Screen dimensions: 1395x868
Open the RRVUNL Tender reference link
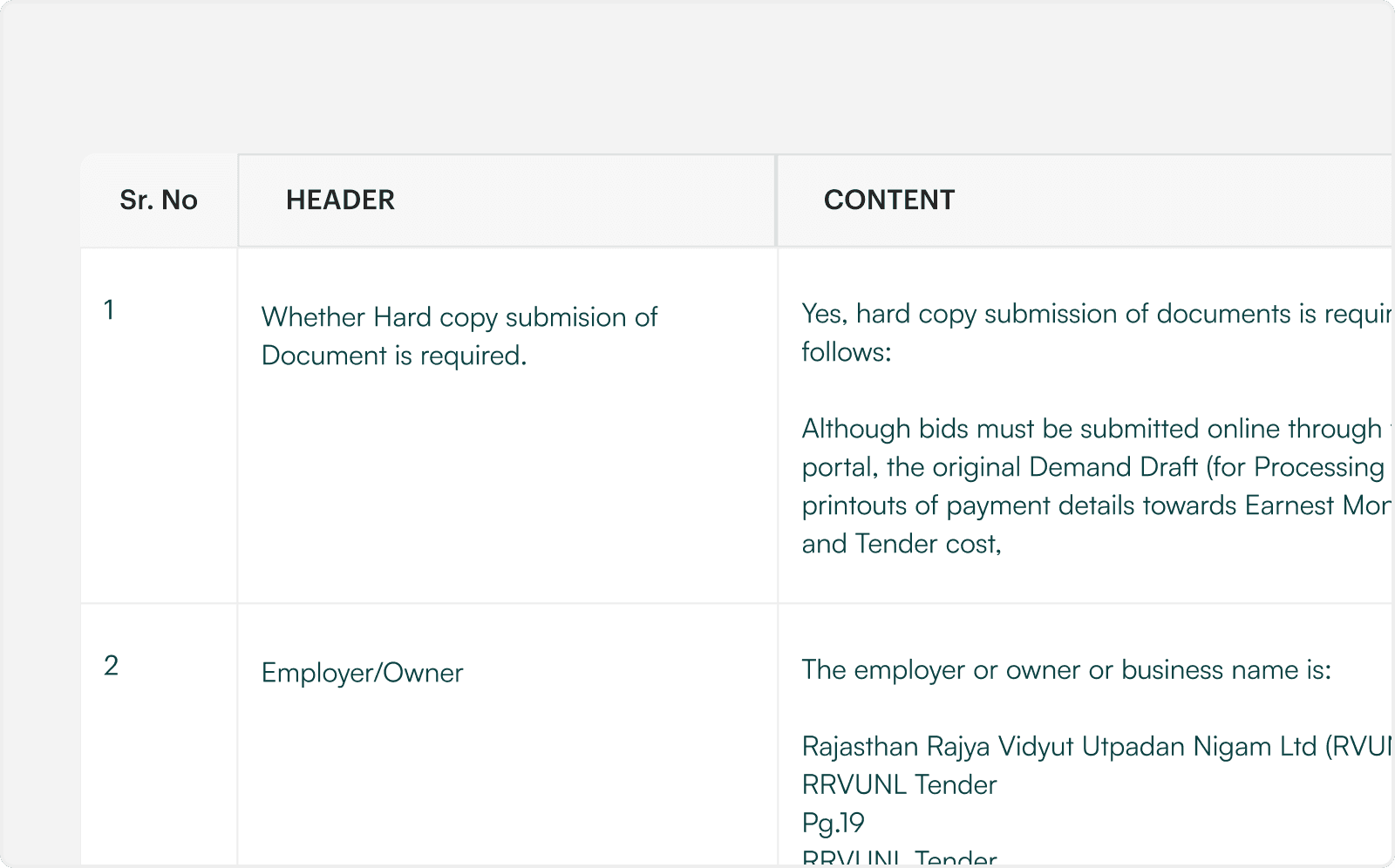coord(897,784)
